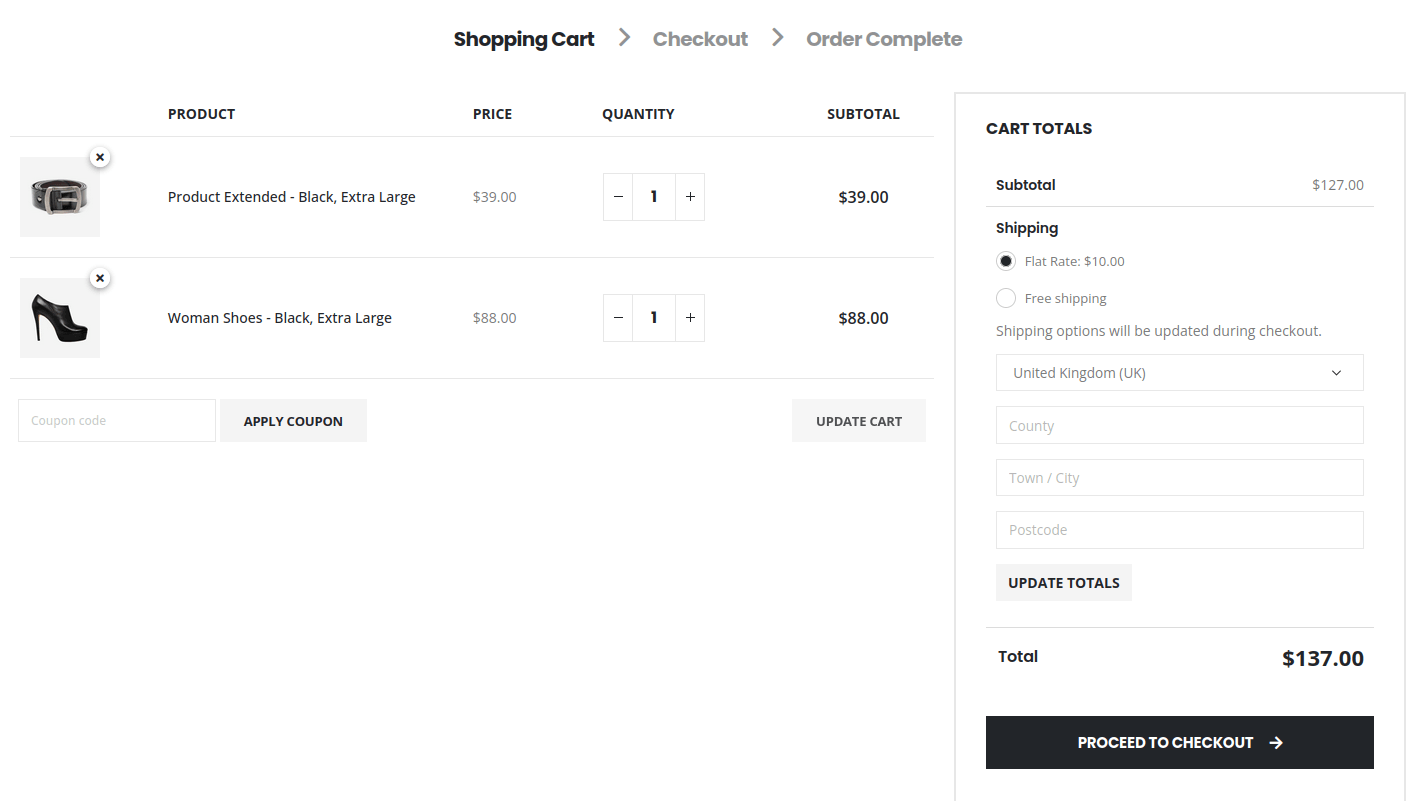
Task: Click the Woman Shoes product thumbnail
Action: [59, 317]
